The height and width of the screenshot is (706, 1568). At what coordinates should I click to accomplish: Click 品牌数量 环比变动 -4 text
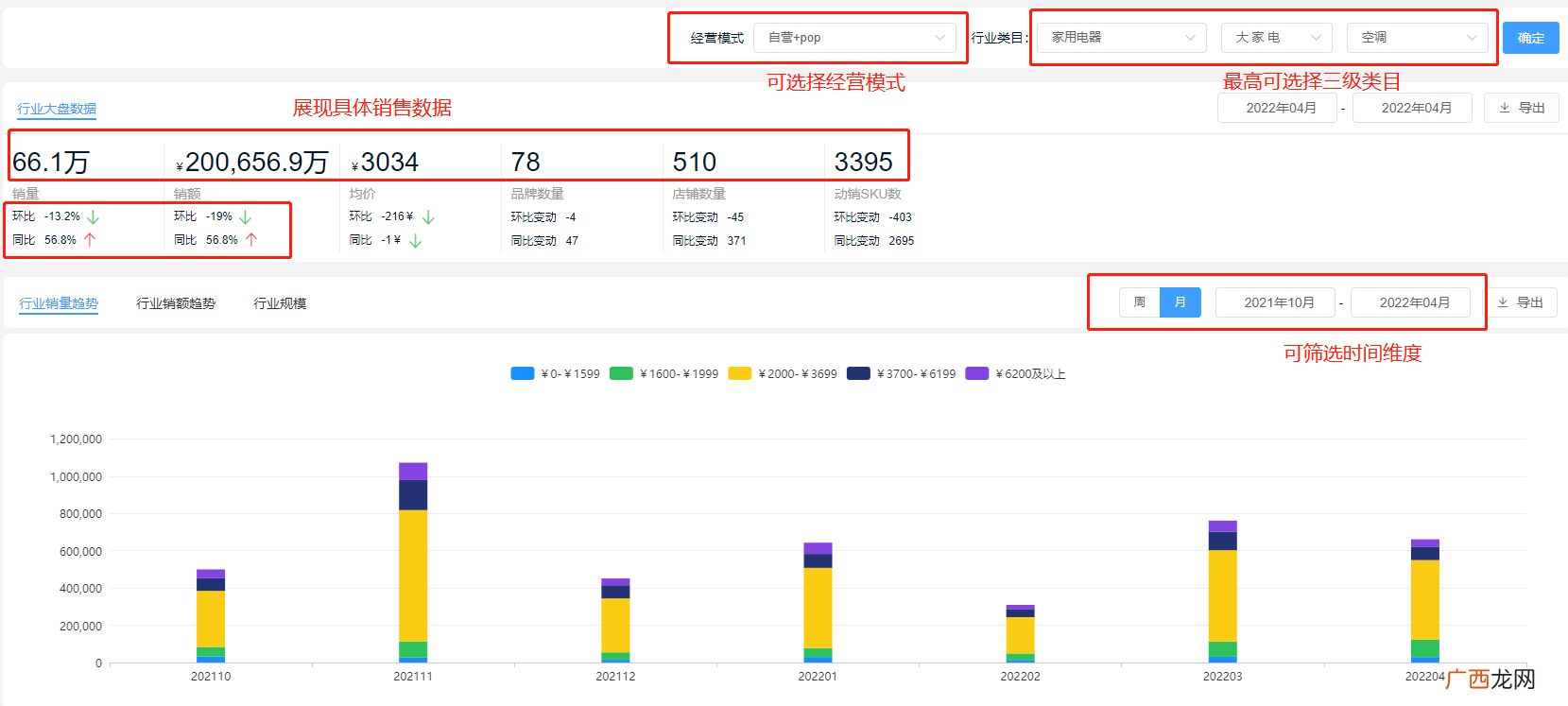click(x=543, y=217)
